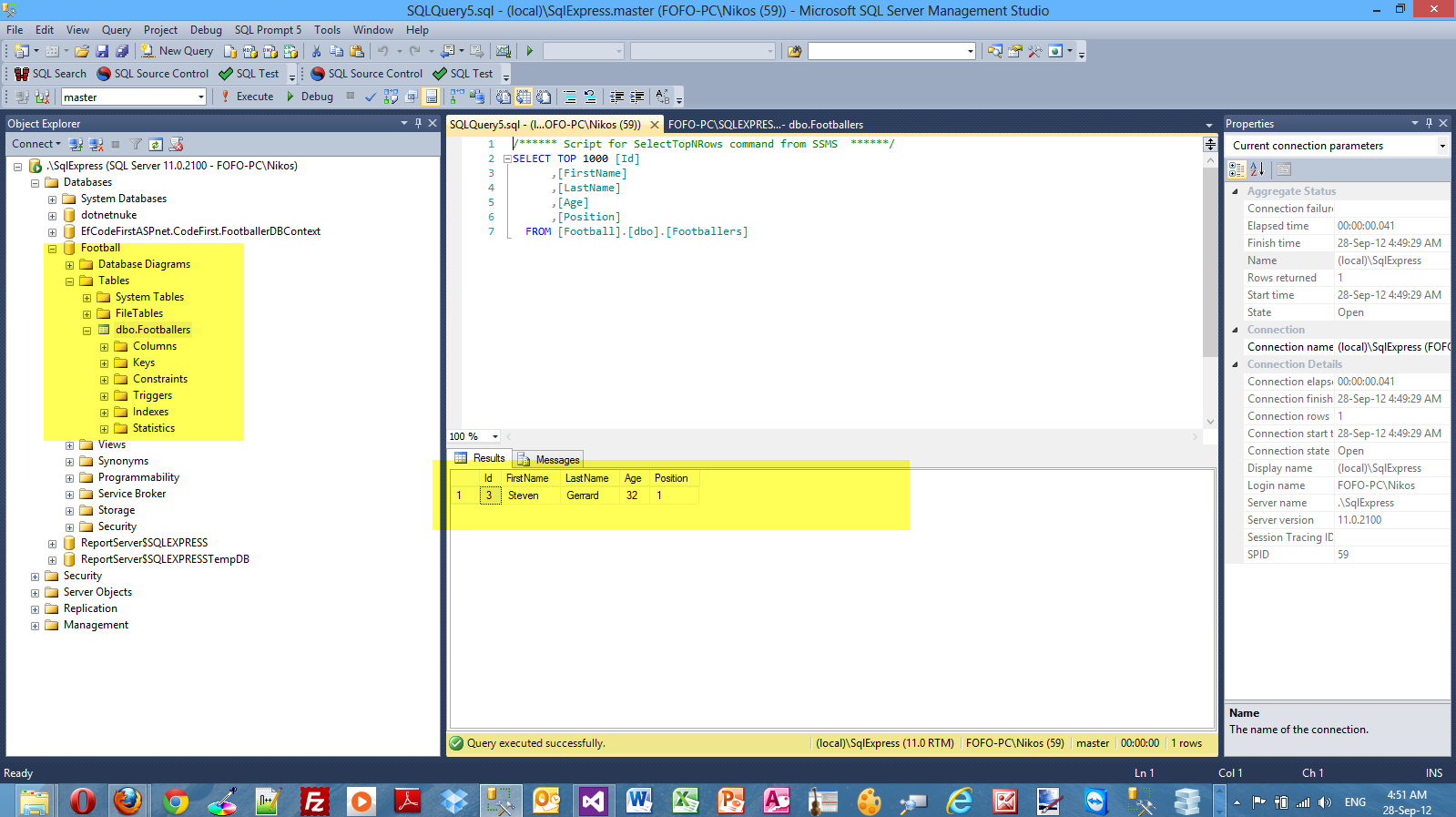Expand the System Databases node

52,199
